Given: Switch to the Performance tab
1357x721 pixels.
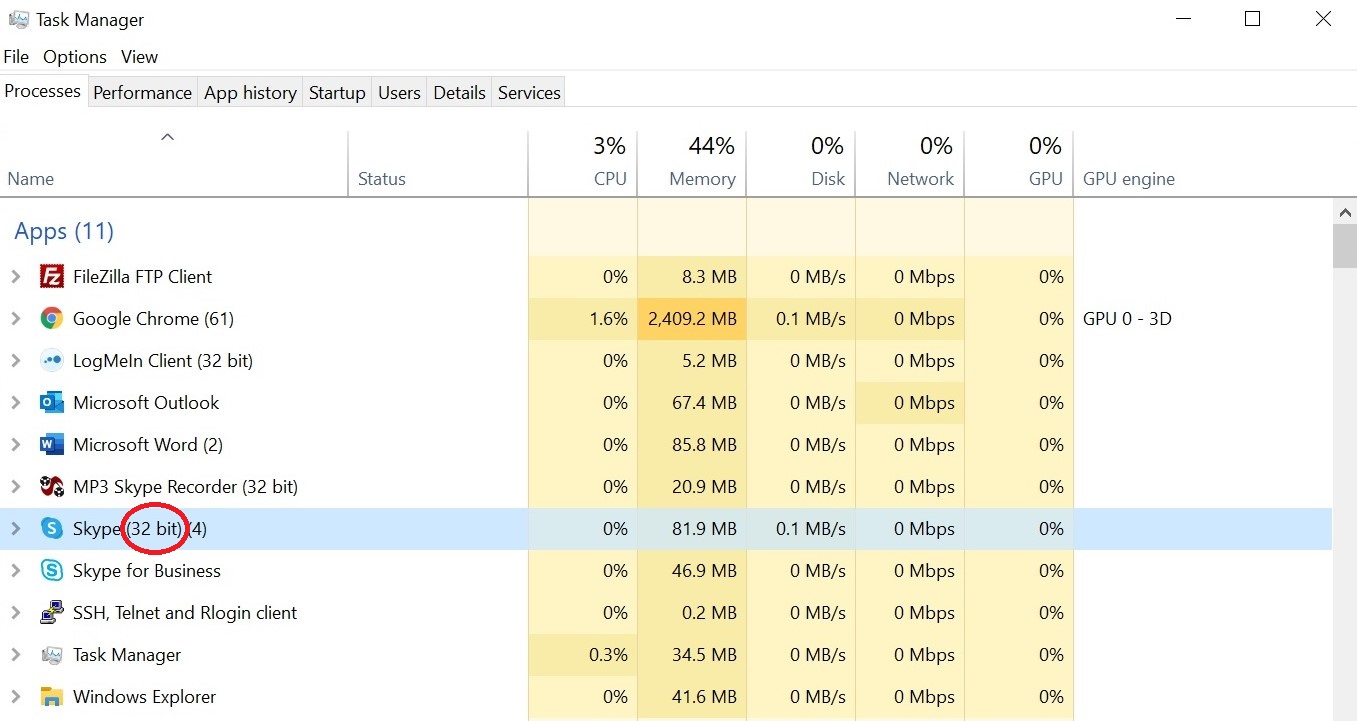Looking at the screenshot, I should (x=142, y=92).
